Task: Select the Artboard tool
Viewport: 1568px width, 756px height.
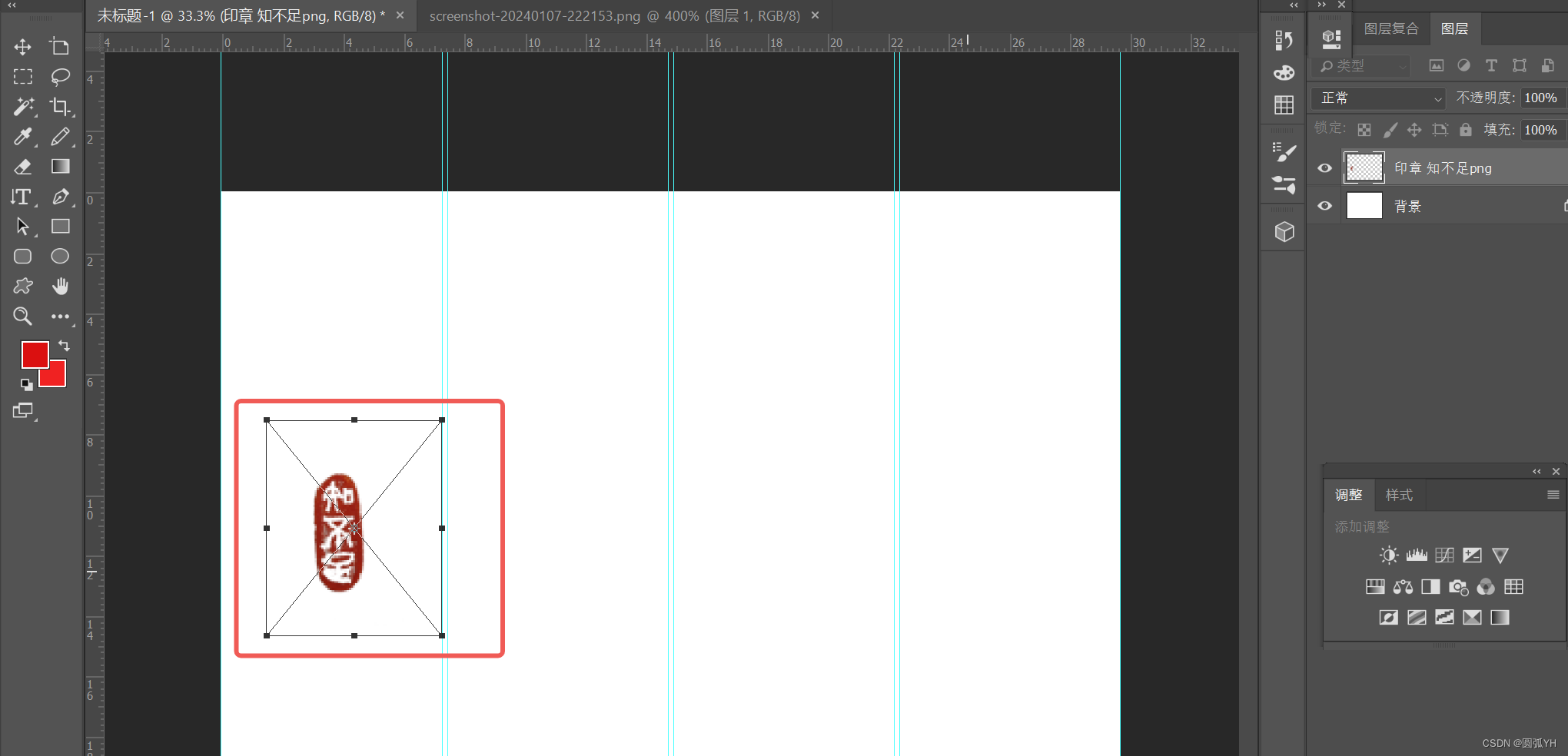Action: [59, 47]
